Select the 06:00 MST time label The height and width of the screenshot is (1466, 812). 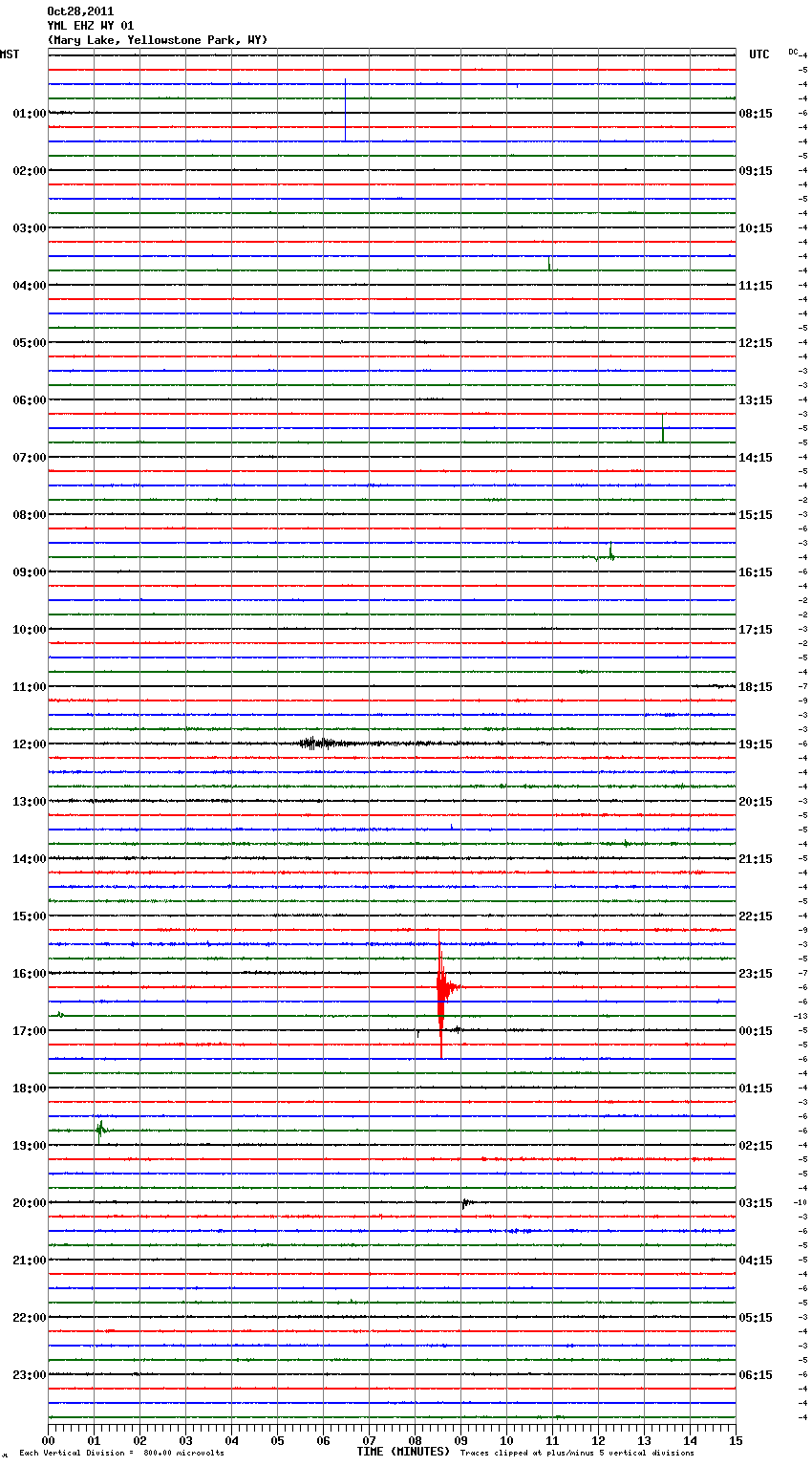click(x=30, y=400)
